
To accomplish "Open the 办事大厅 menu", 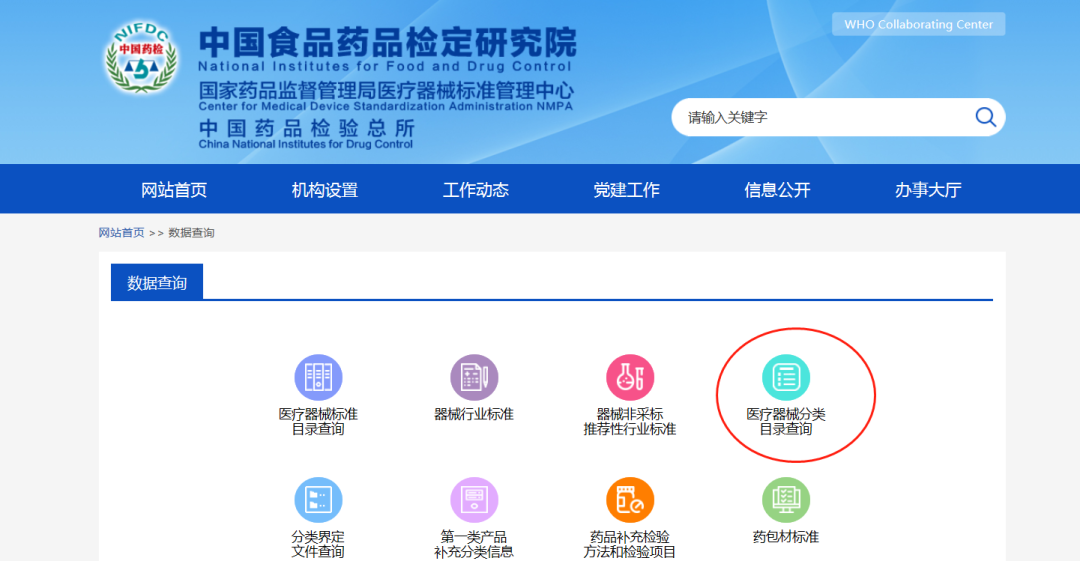I will (x=928, y=190).
